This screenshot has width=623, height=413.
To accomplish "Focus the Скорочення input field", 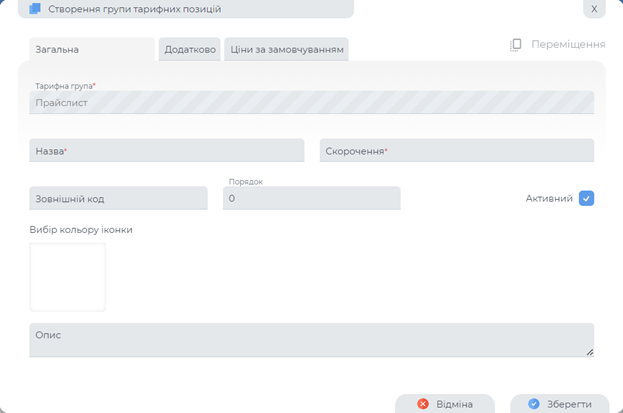I will 456,151.
